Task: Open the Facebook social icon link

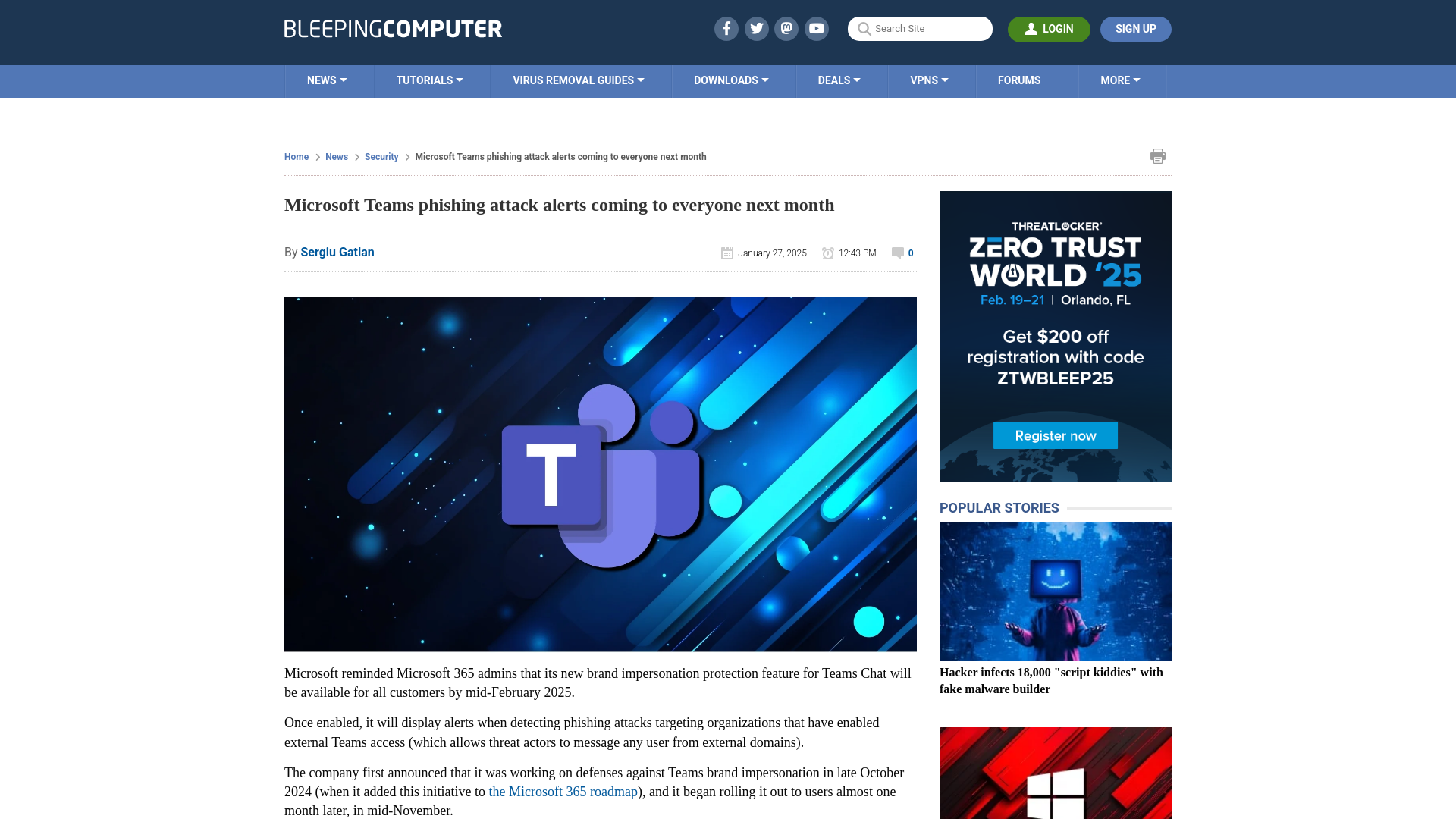Action: point(726,28)
